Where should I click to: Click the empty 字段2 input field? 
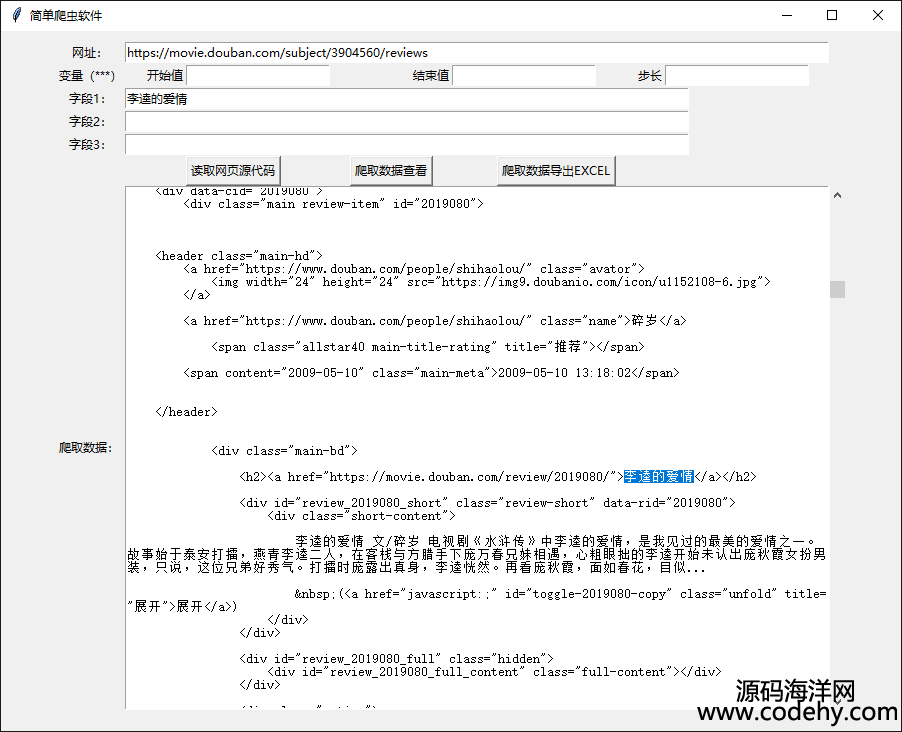pos(406,122)
